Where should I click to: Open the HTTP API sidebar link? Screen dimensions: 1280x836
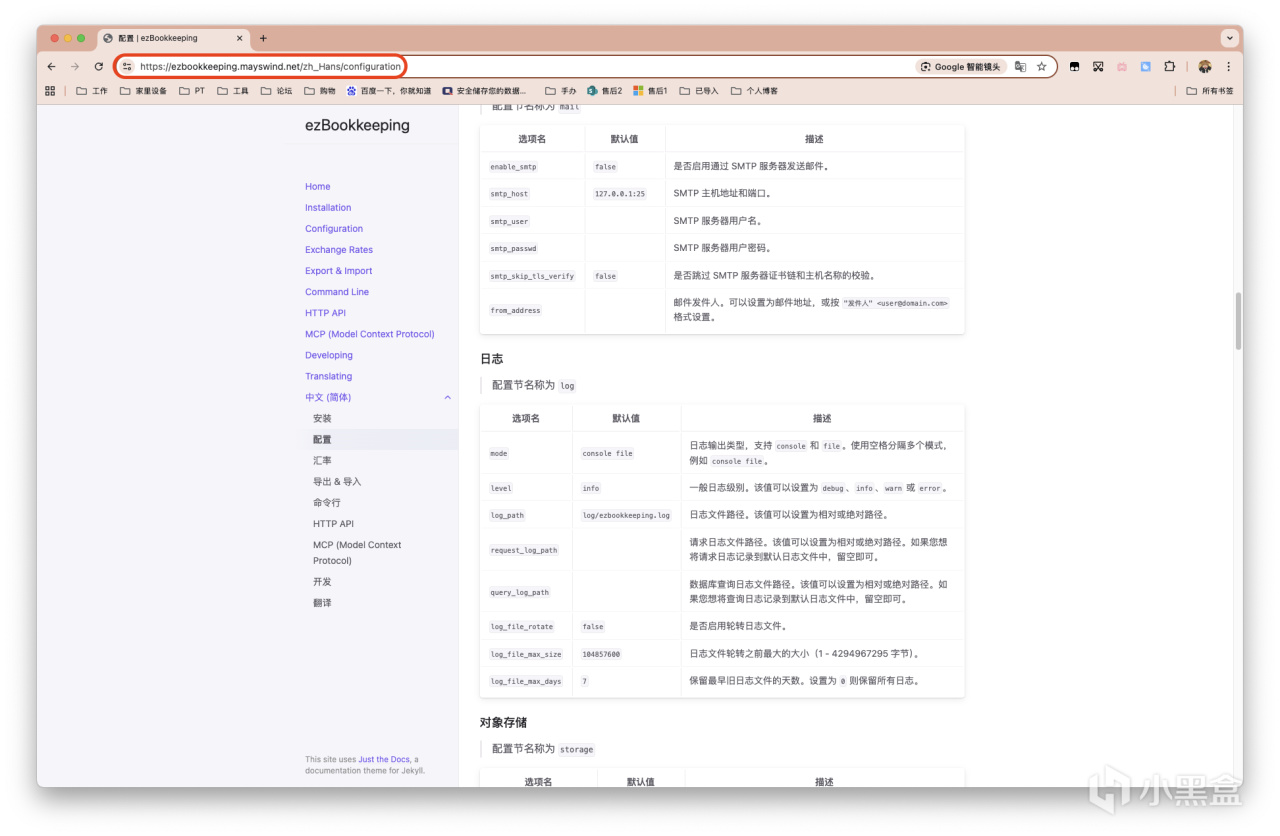tap(325, 313)
